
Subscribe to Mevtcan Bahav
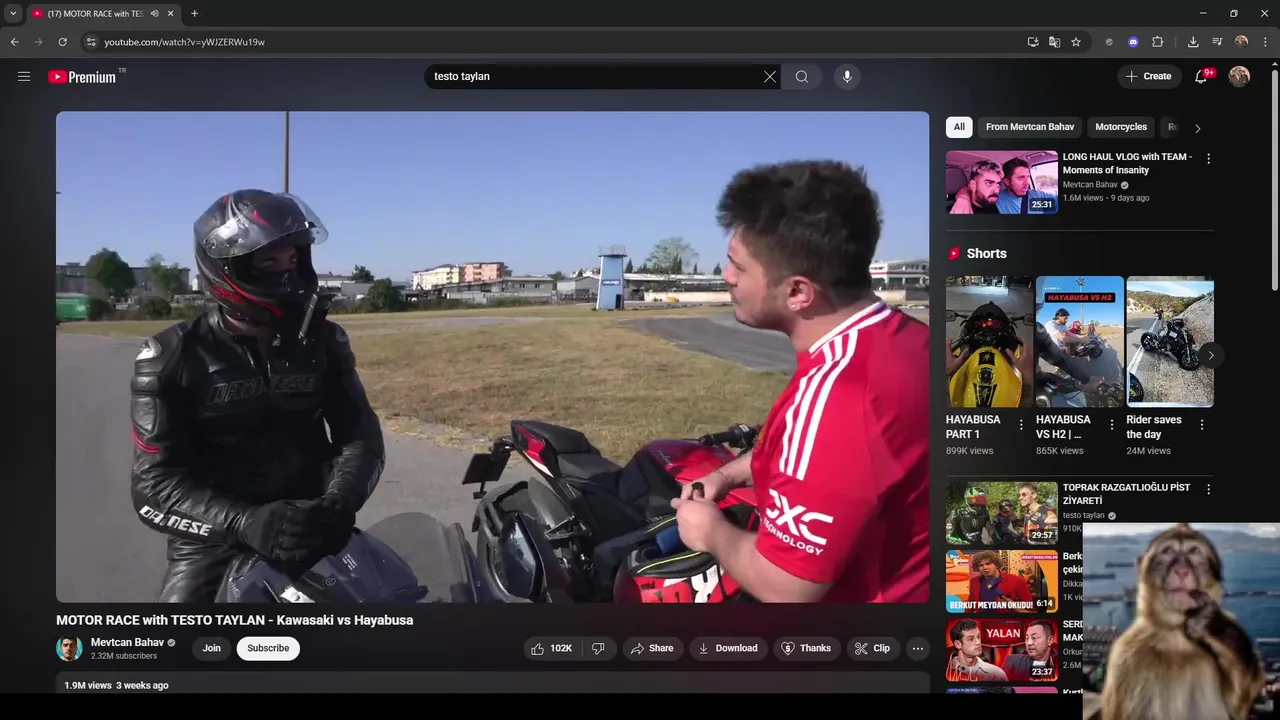268,648
